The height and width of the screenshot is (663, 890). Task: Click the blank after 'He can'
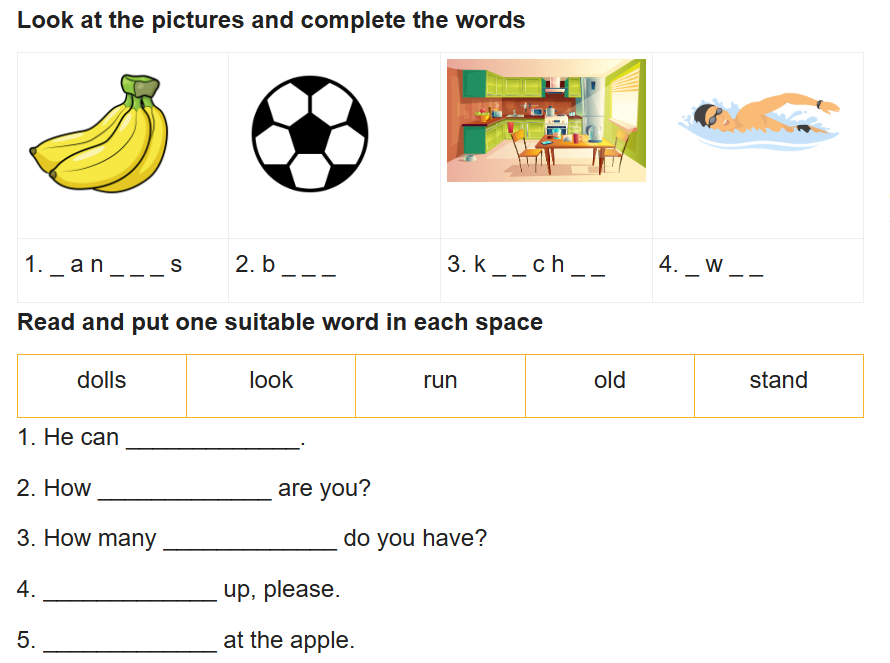click(213, 439)
